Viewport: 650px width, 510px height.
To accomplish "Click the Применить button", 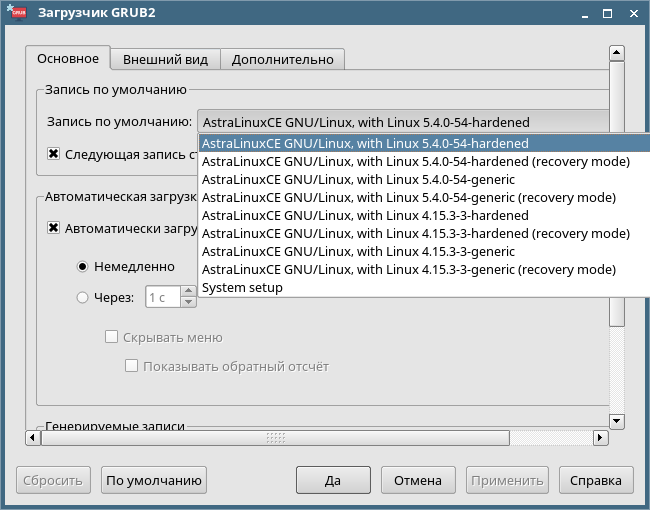I will pyautogui.click(x=507, y=480).
